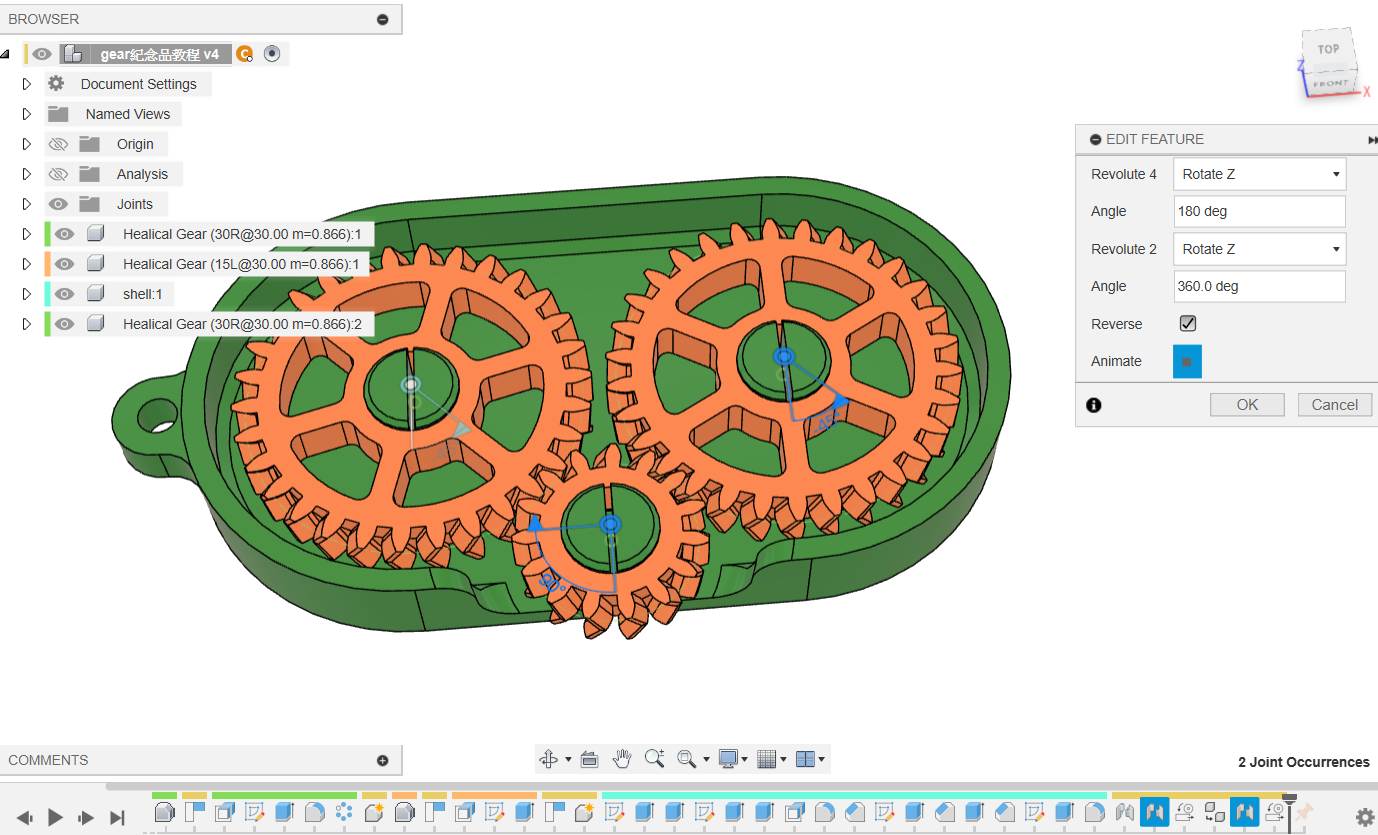Click the ViewCube TOP face

1327,49
